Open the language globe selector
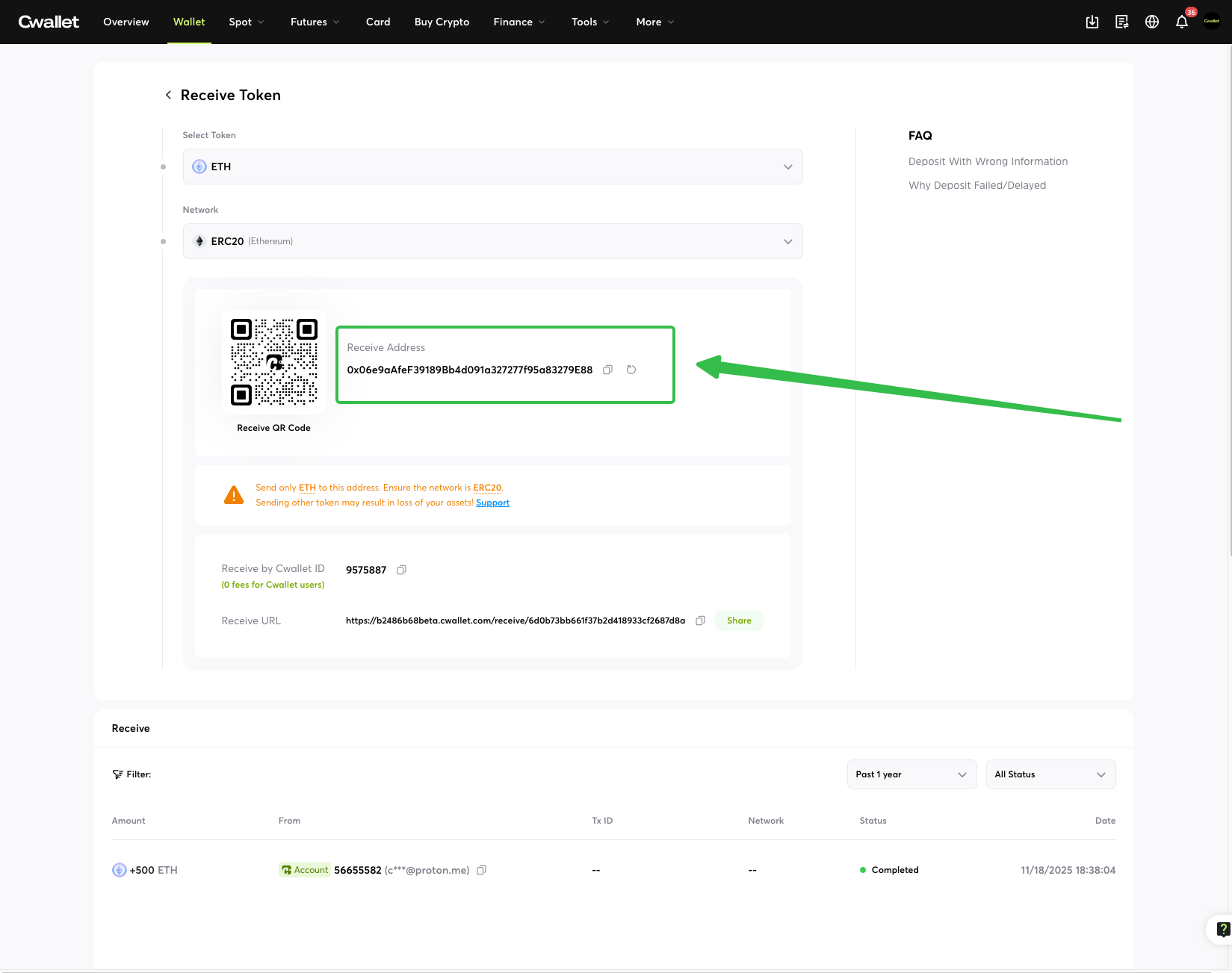The width and height of the screenshot is (1232, 973). pos(1151,22)
